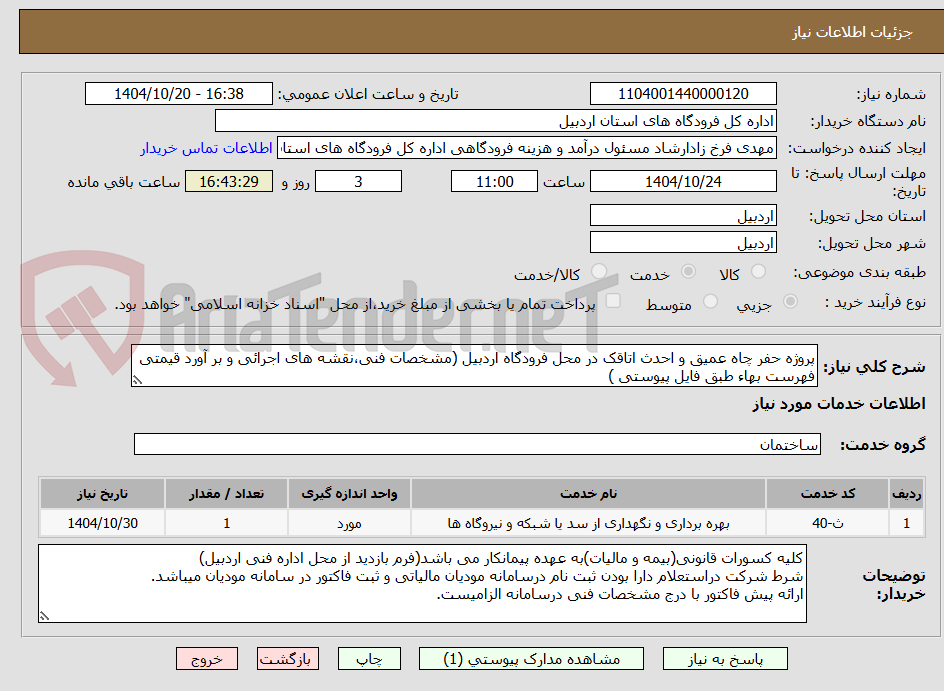The image size is (944, 691).
Task: Click the remaining time 16:43:29 counter
Action: pos(228,181)
